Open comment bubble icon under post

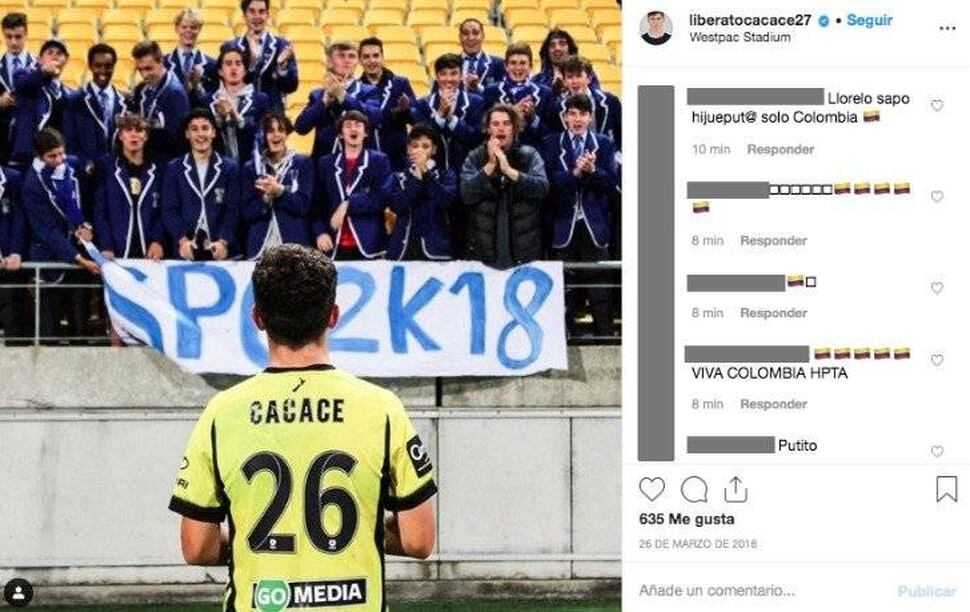coord(694,489)
